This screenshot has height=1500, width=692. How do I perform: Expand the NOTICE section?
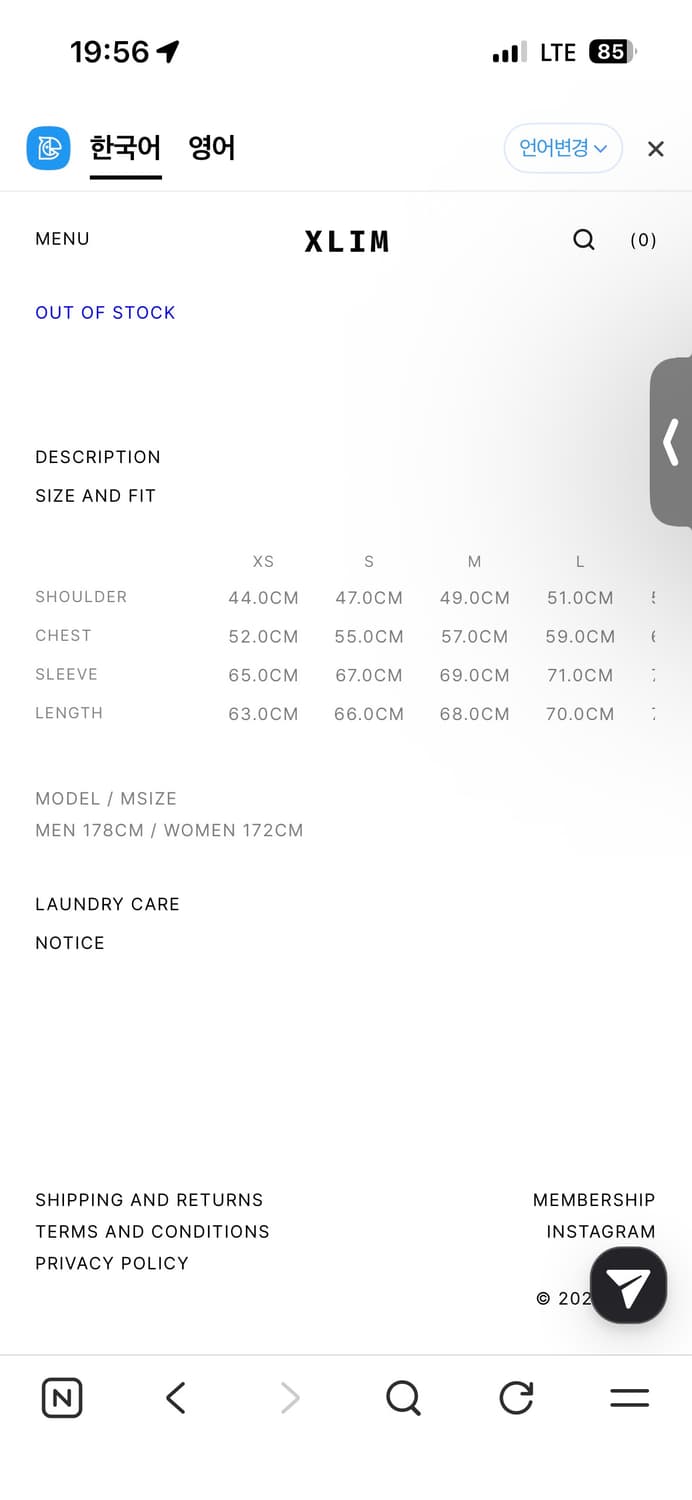tap(70, 943)
